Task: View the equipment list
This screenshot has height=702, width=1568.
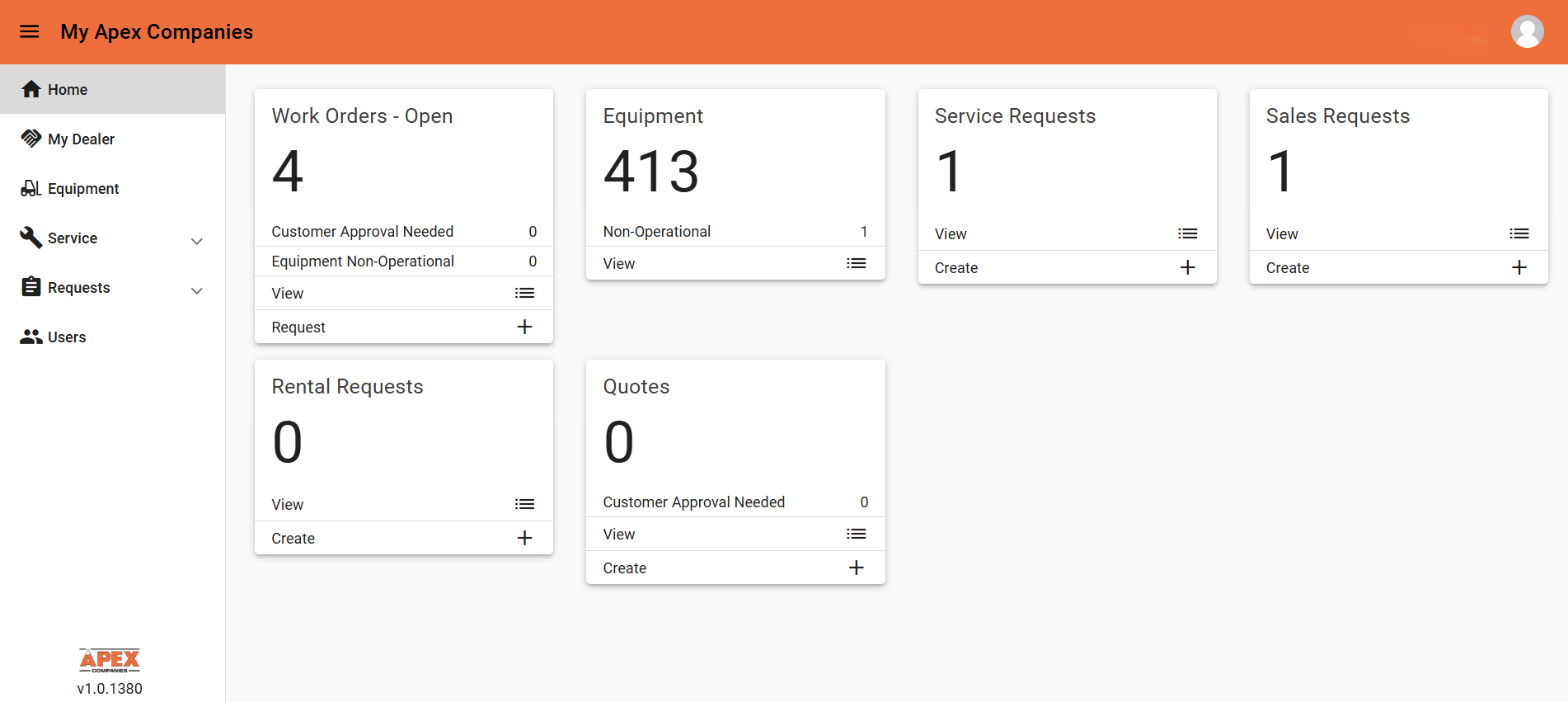Action: point(735,263)
